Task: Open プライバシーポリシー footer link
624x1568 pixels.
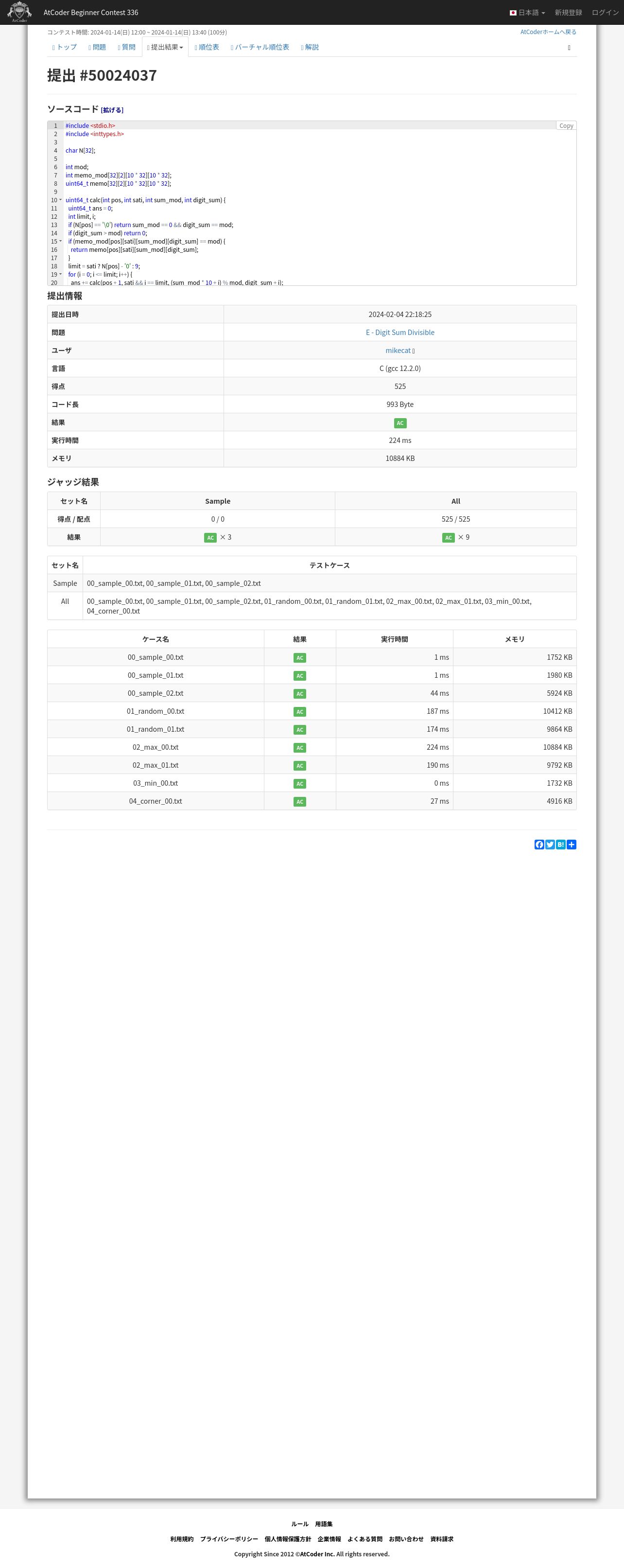Action: pos(229,1539)
